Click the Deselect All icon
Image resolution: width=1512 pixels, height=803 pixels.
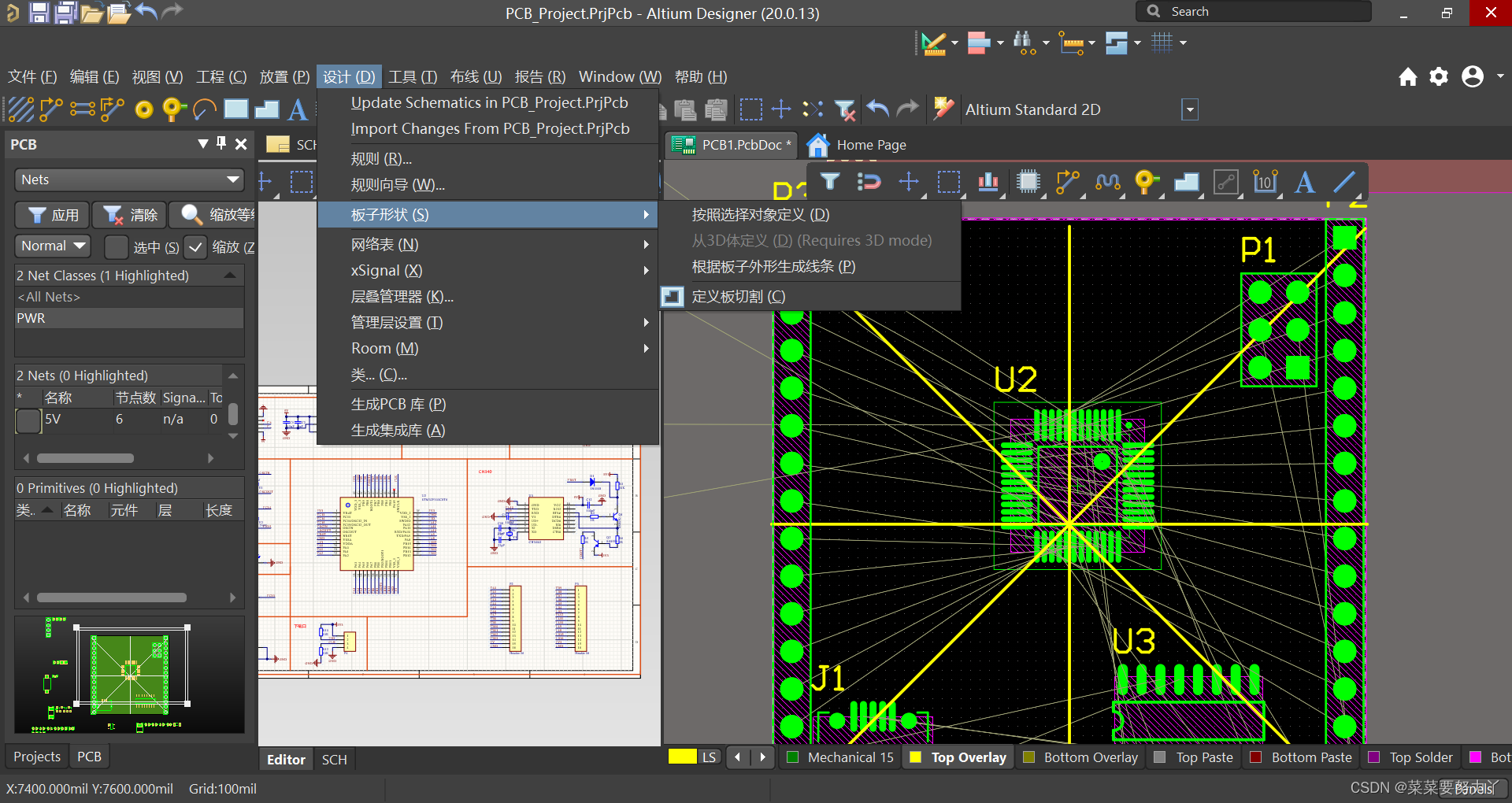813,109
